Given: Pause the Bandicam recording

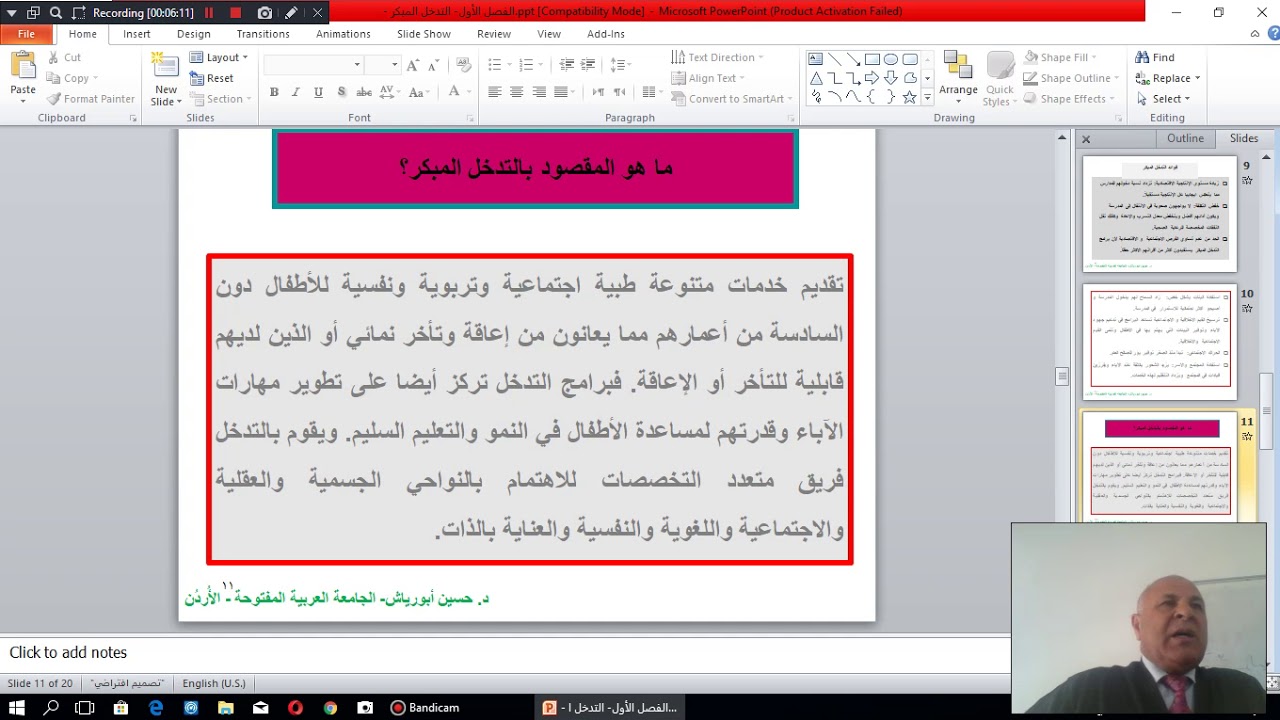Looking at the screenshot, I should pyautogui.click(x=209, y=13).
